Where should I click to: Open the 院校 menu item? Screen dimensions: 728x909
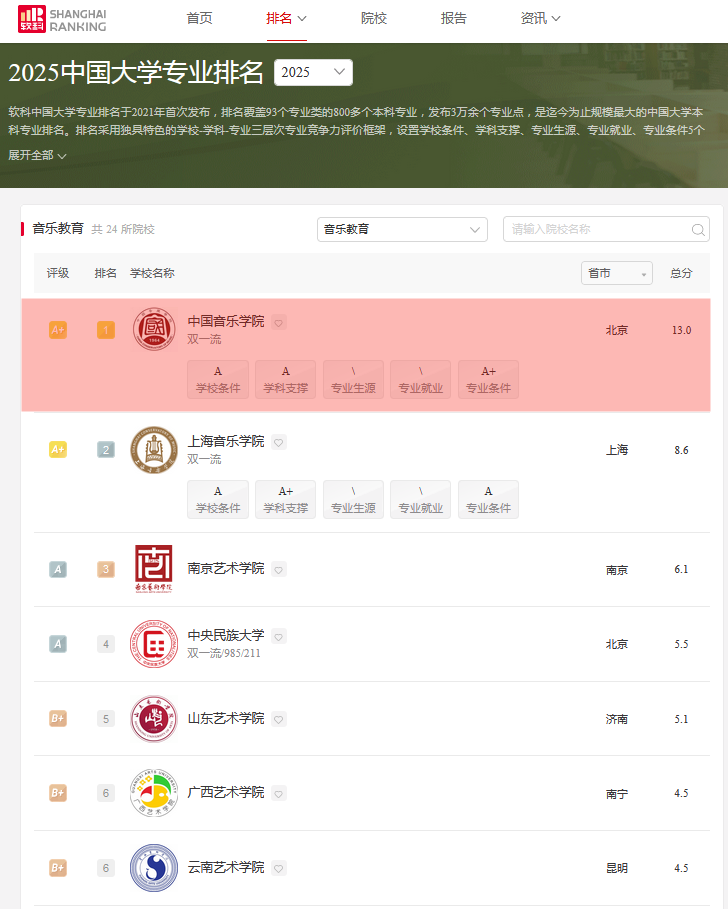(374, 18)
